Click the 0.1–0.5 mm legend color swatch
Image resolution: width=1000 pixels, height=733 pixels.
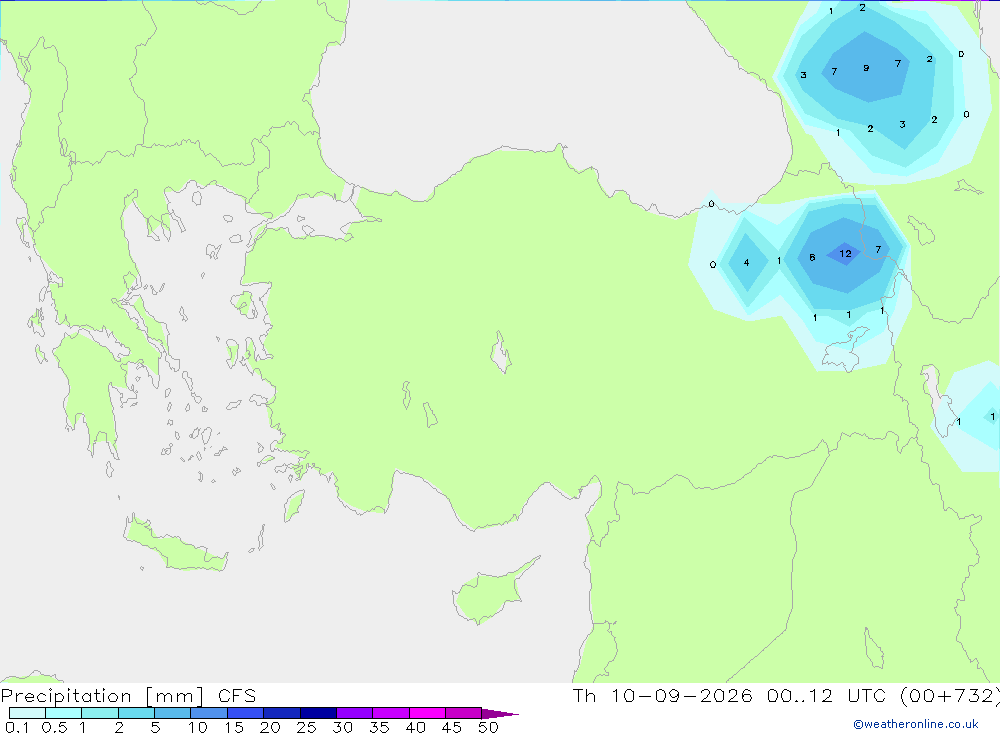click(x=27, y=713)
